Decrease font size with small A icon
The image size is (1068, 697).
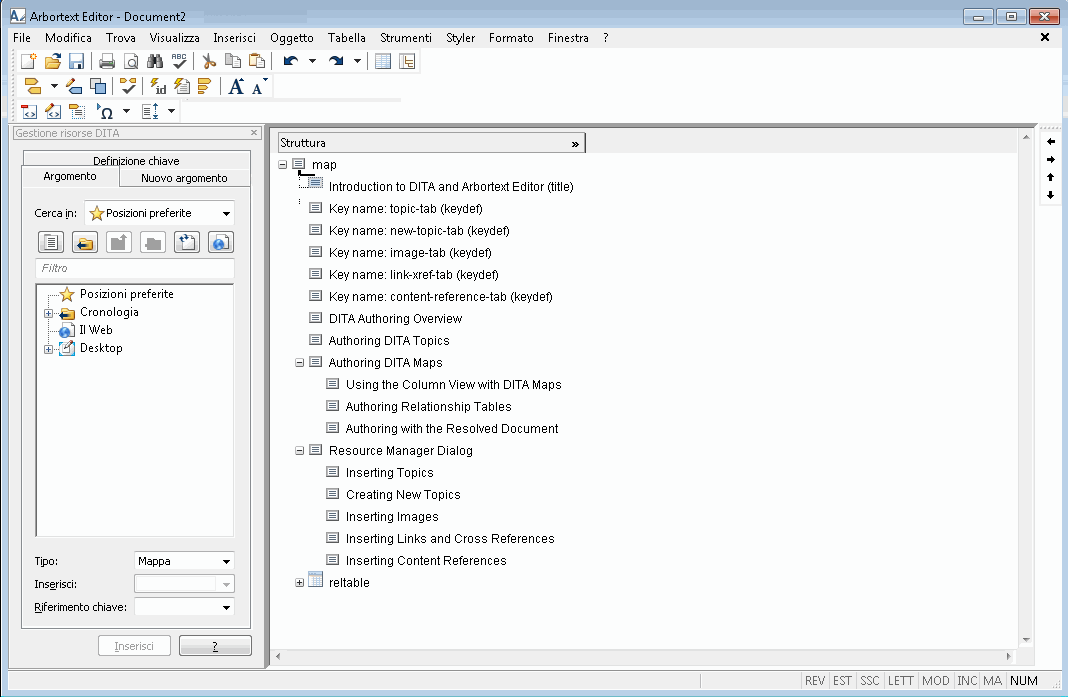click(x=259, y=87)
